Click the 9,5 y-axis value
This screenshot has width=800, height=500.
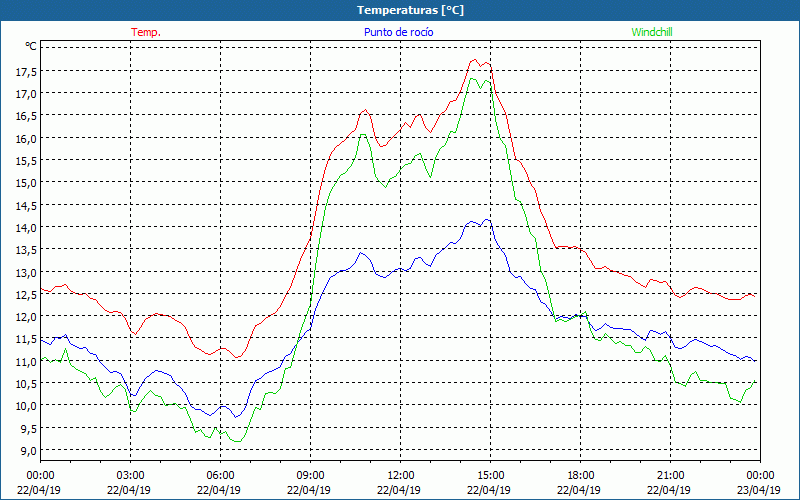29,429
